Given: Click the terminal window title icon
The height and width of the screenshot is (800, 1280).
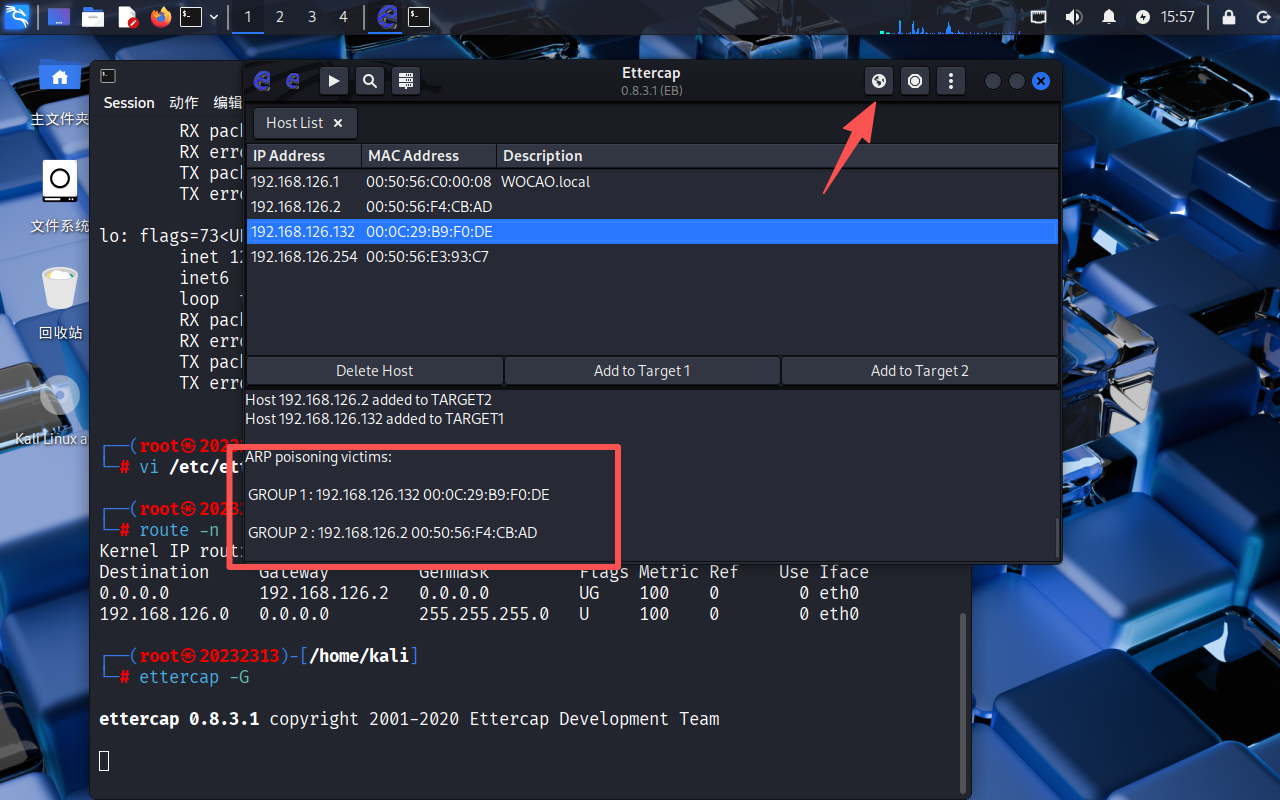Looking at the screenshot, I should (x=108, y=76).
